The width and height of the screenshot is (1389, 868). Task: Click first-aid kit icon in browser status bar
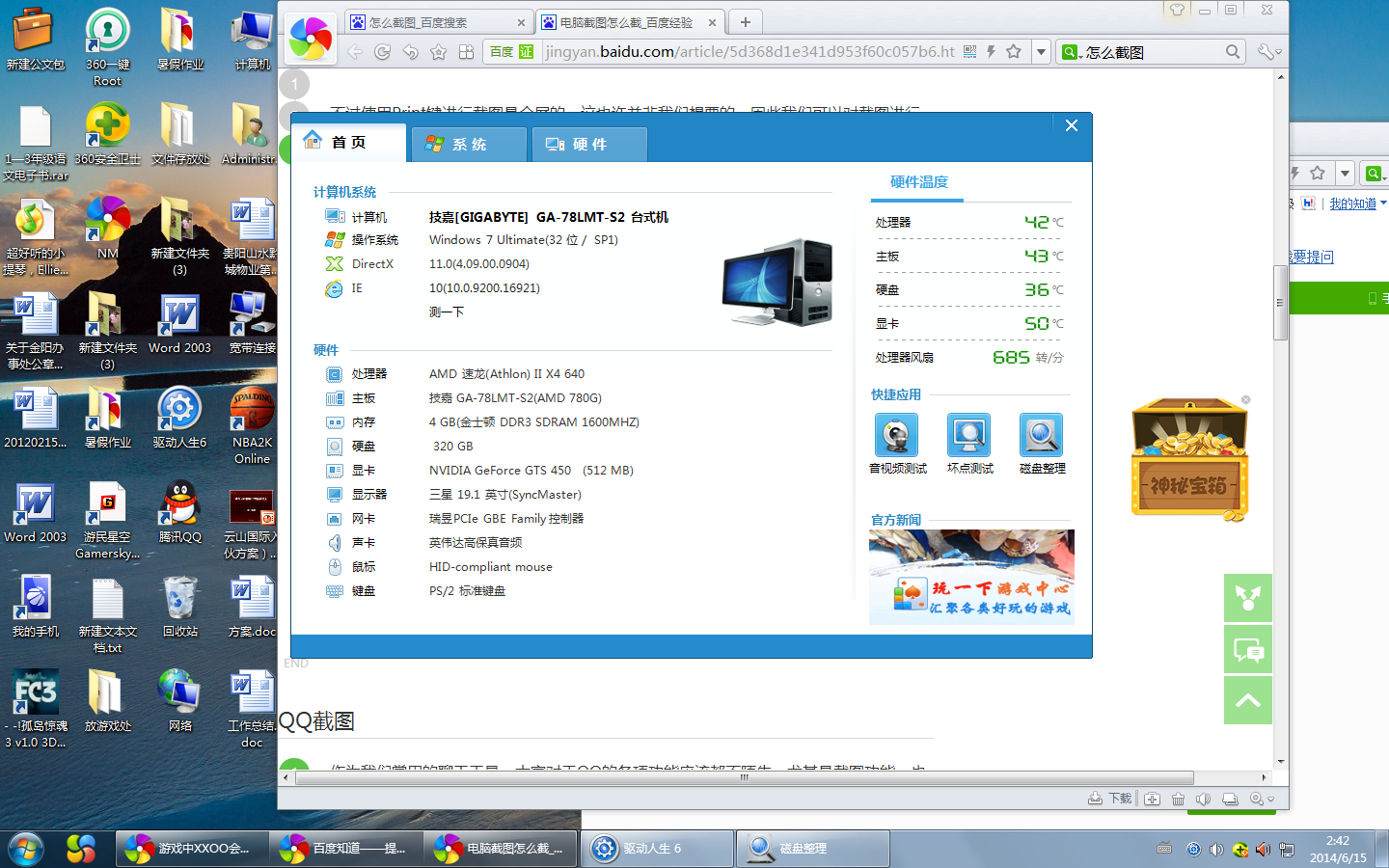click(1153, 799)
